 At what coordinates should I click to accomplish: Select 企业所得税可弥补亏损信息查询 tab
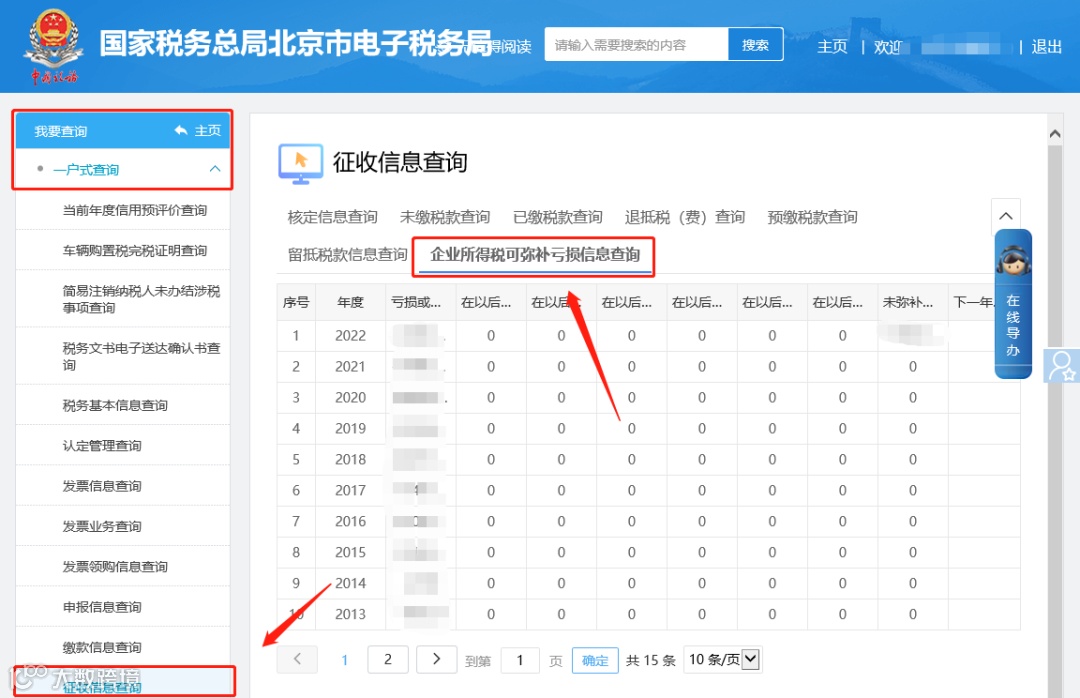(x=534, y=255)
